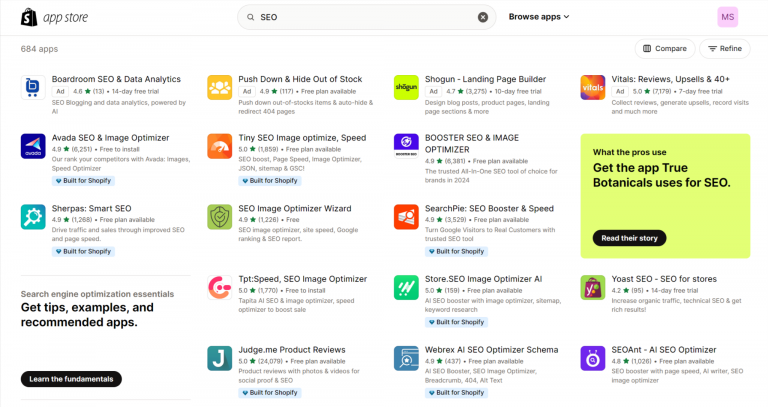Open Yoast SEO - SEO for stores title

(664, 279)
